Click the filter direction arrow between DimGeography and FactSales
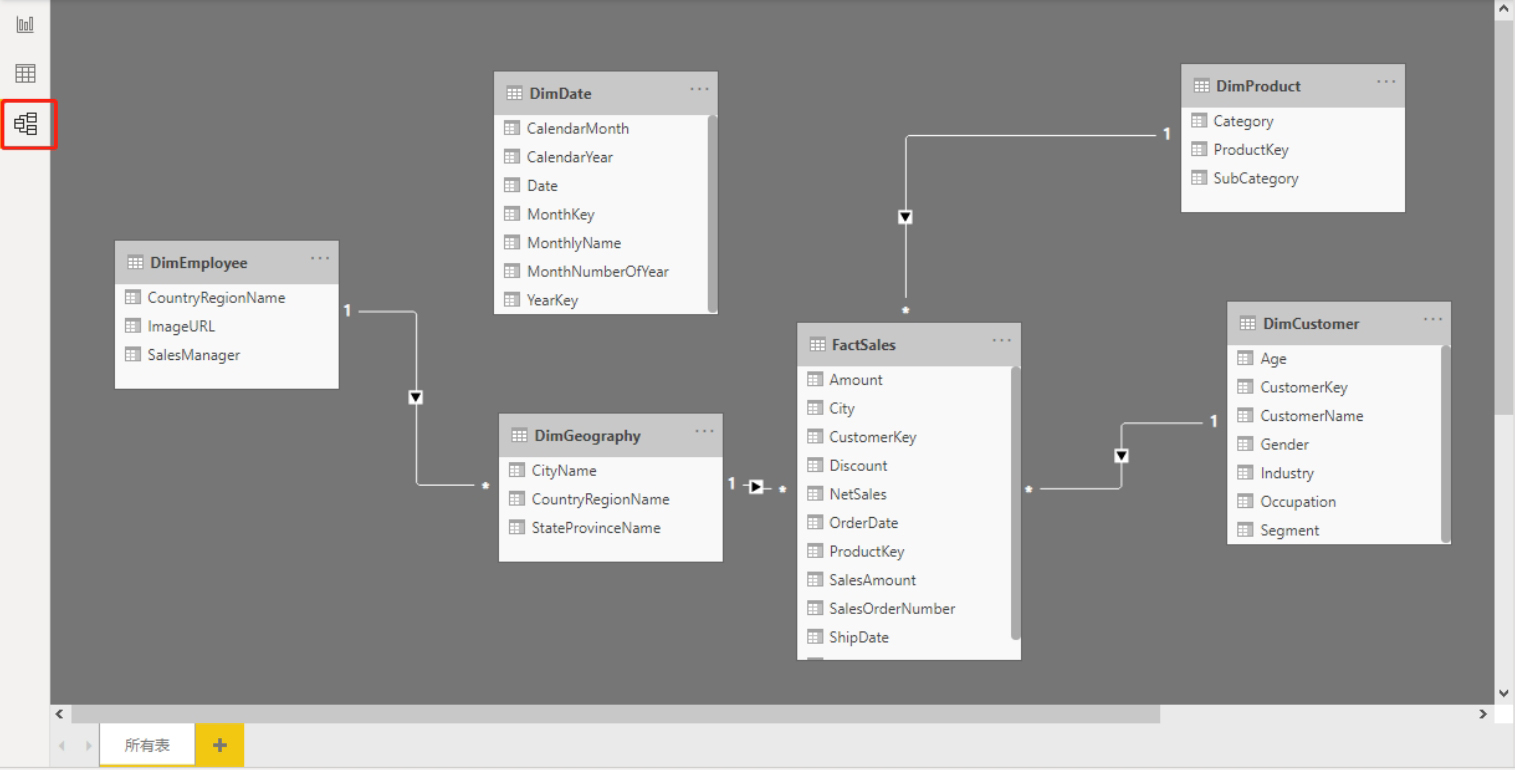 [756, 487]
